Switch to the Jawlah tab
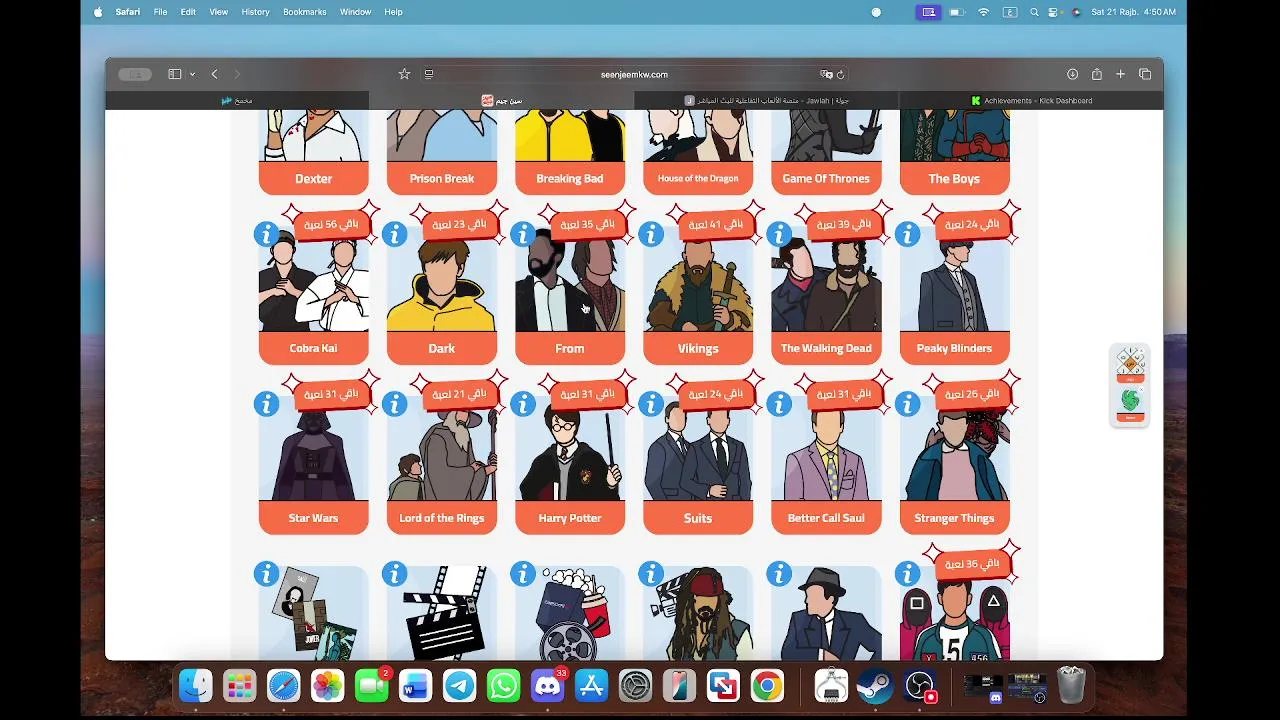The width and height of the screenshot is (1280, 720). pos(766,100)
